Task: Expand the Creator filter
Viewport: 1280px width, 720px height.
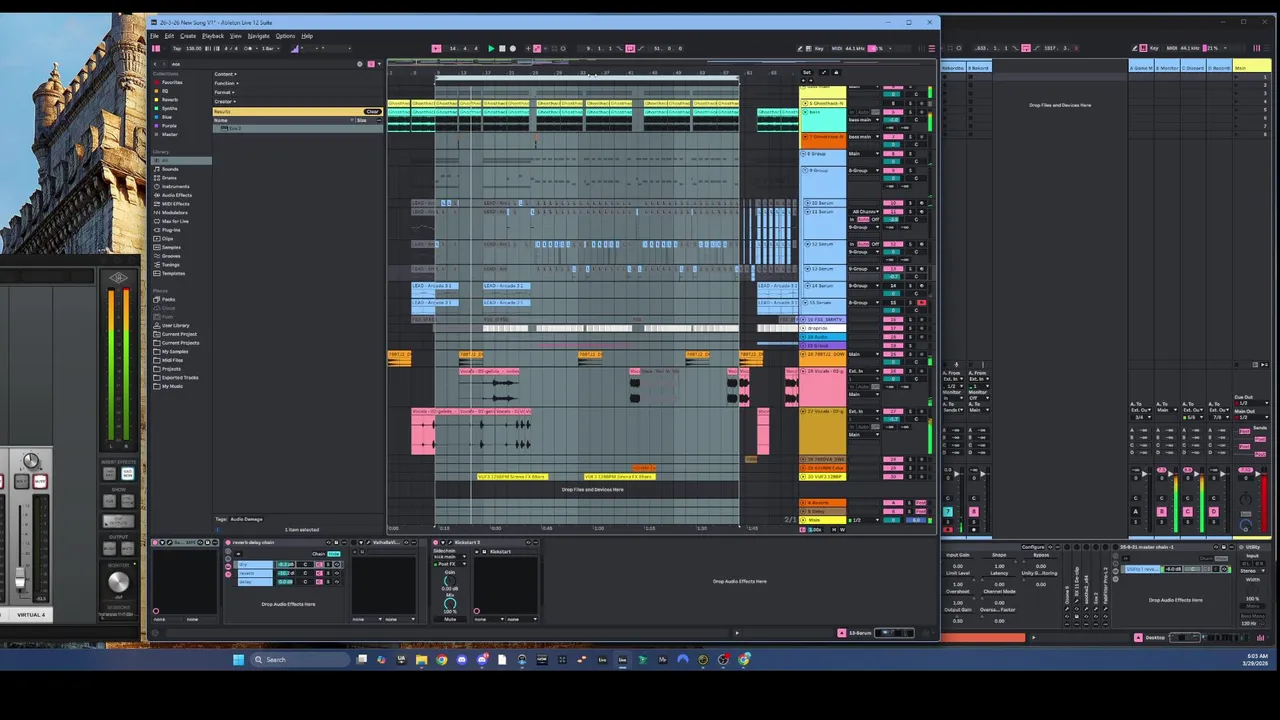Action: click(224, 101)
